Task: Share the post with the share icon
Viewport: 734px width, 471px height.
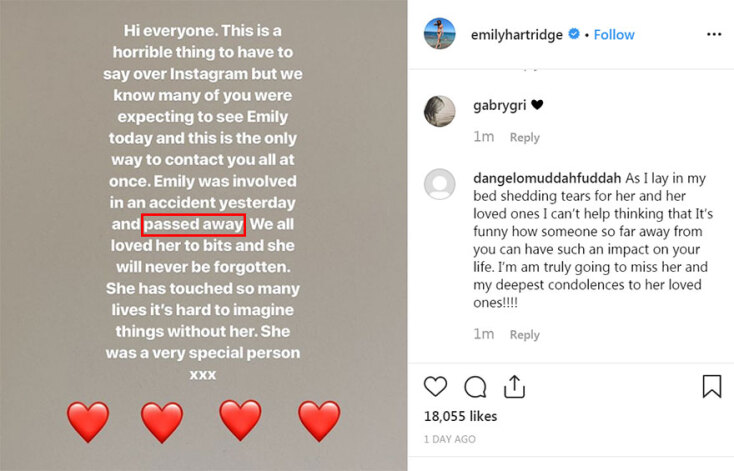Action: (x=514, y=386)
